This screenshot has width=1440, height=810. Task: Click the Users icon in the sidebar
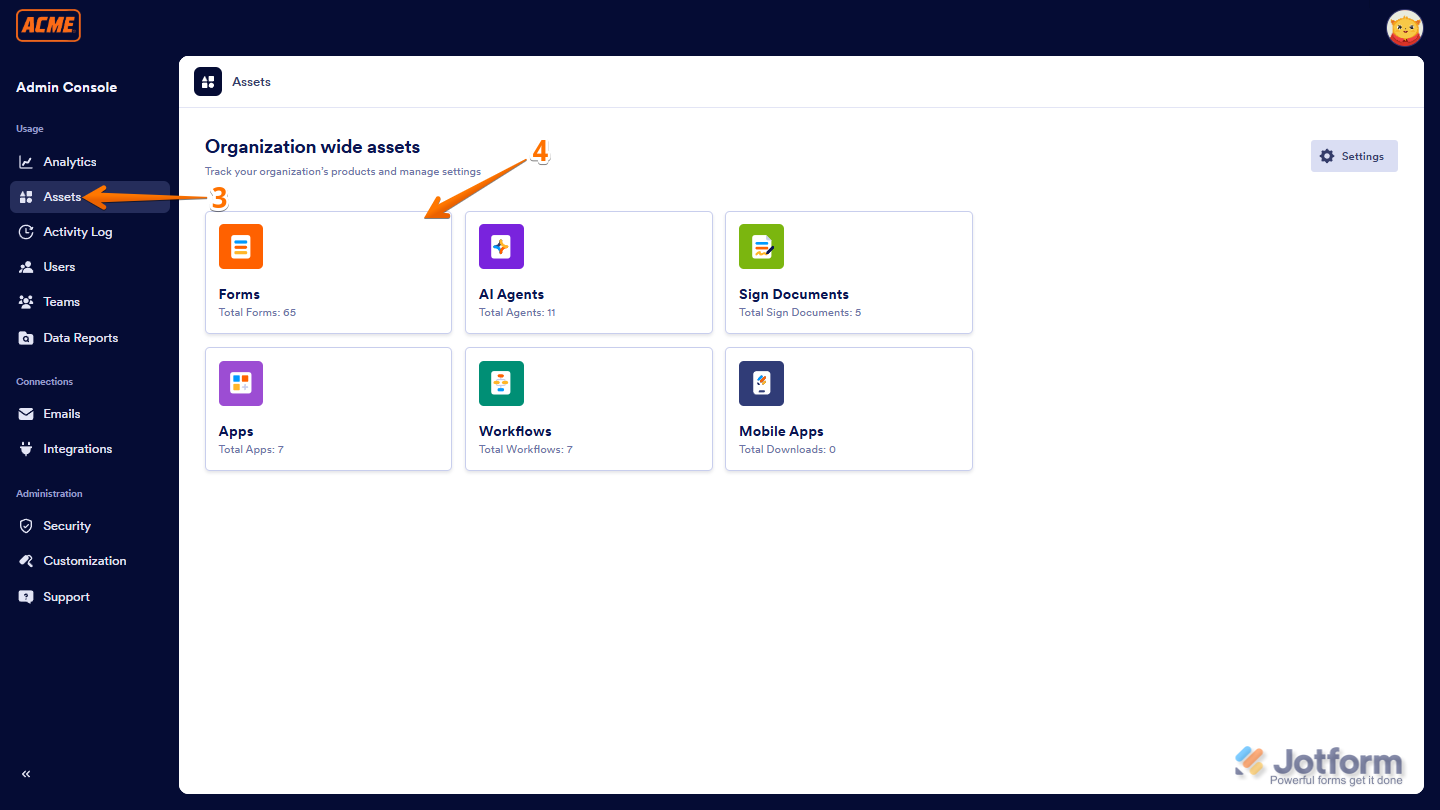tap(27, 266)
